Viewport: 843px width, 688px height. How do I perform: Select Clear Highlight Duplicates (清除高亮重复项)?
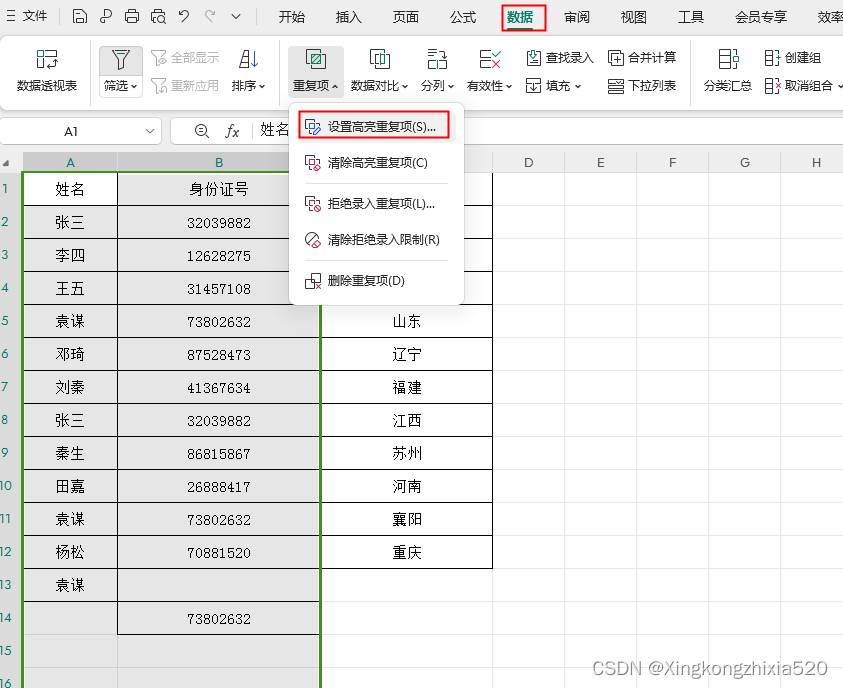(376, 163)
